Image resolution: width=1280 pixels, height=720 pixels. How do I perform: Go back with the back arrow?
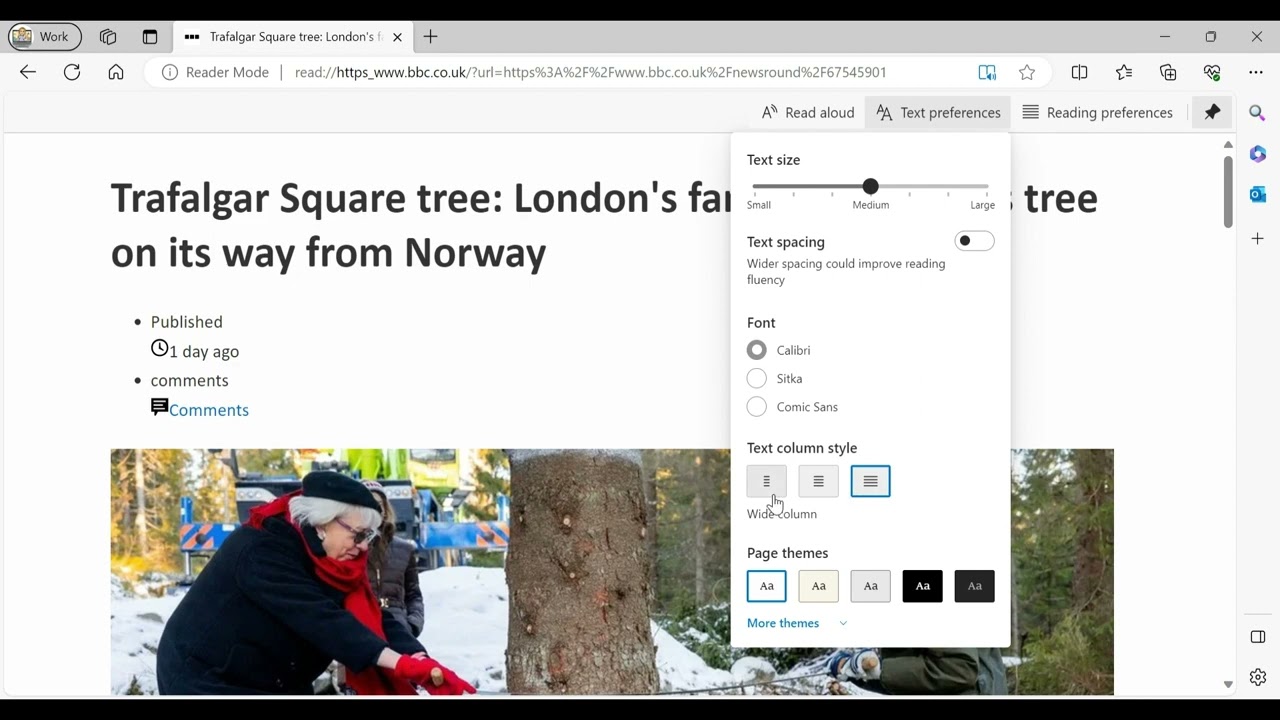coord(28,72)
